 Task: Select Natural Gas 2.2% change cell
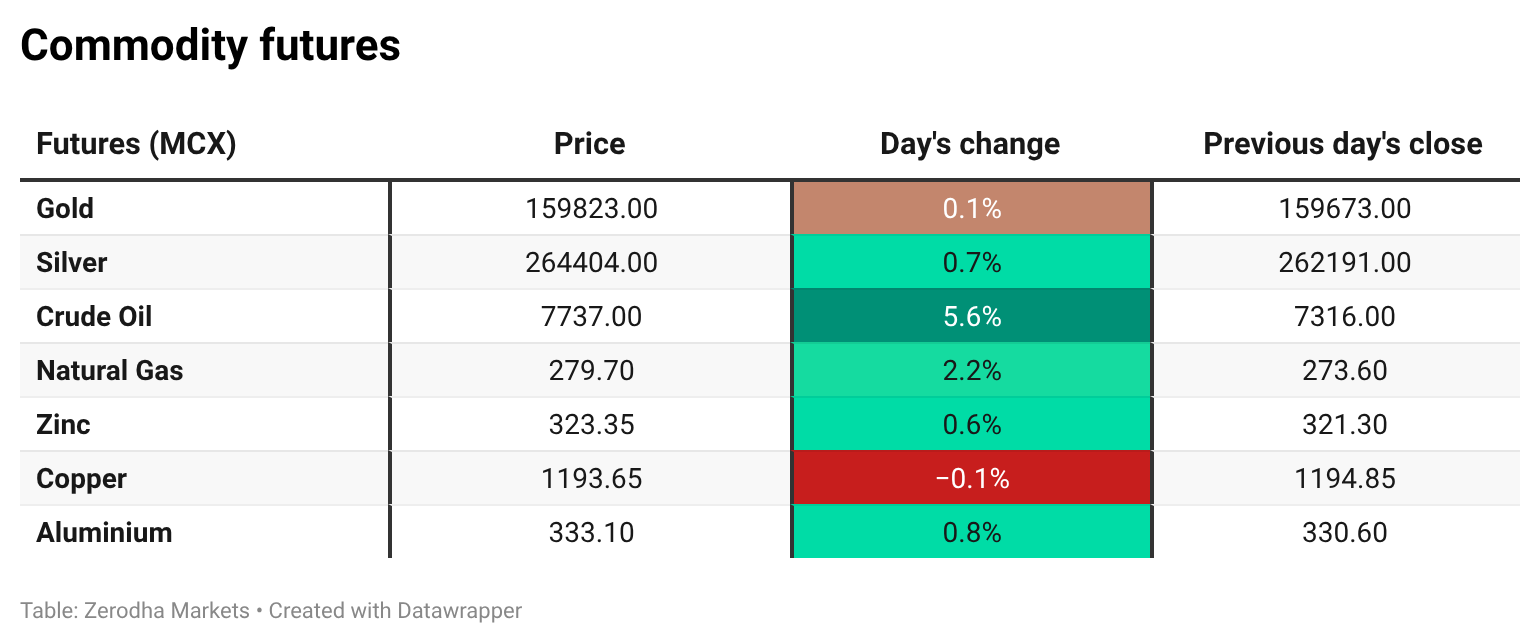click(x=972, y=370)
